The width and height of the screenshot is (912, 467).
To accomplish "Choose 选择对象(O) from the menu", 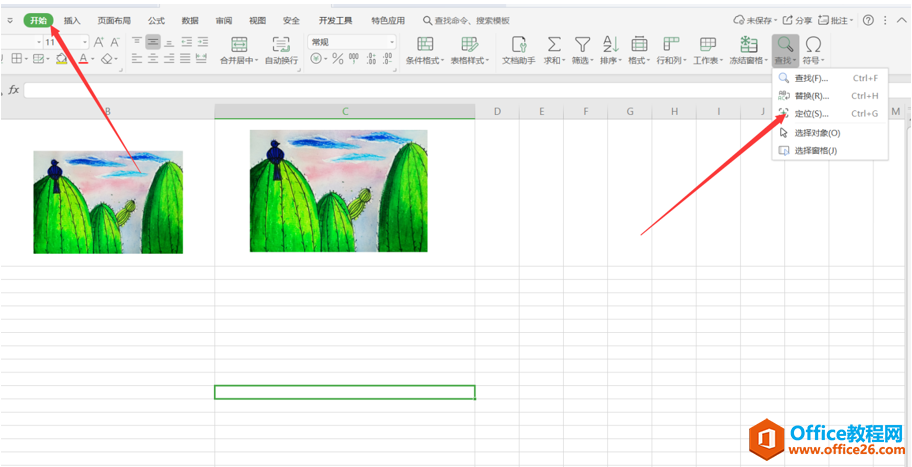I will point(830,133).
